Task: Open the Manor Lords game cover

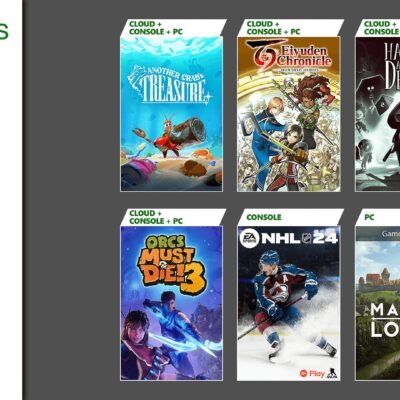Action: 378,303
